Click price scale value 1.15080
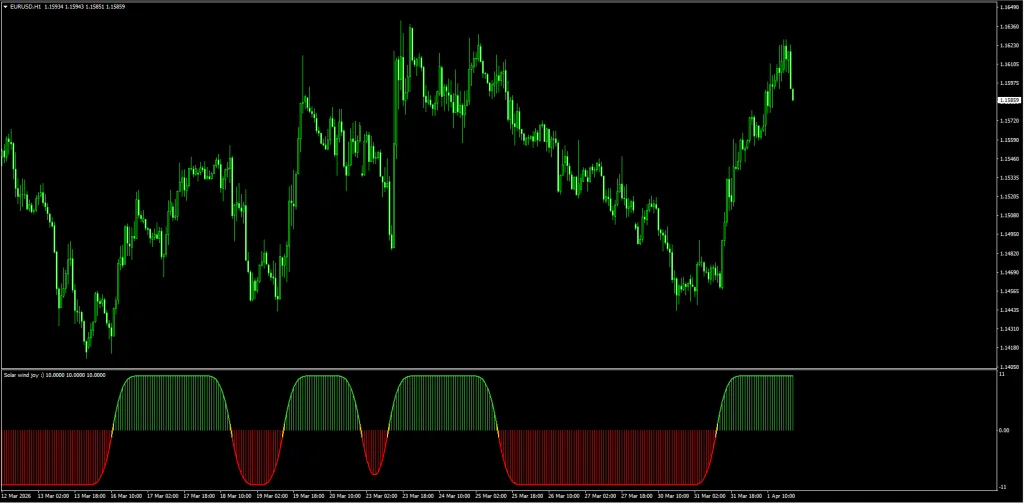The height and width of the screenshot is (503, 1024). [1009, 215]
